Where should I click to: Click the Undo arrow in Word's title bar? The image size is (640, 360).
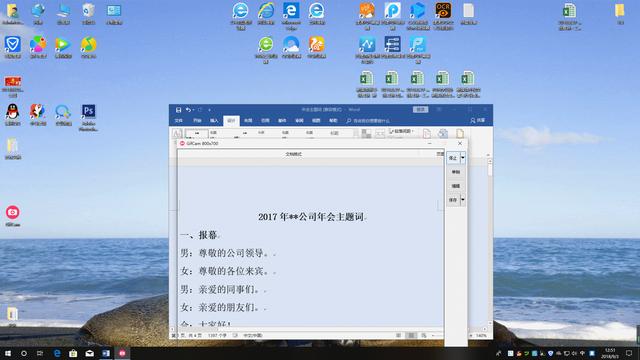[188, 110]
